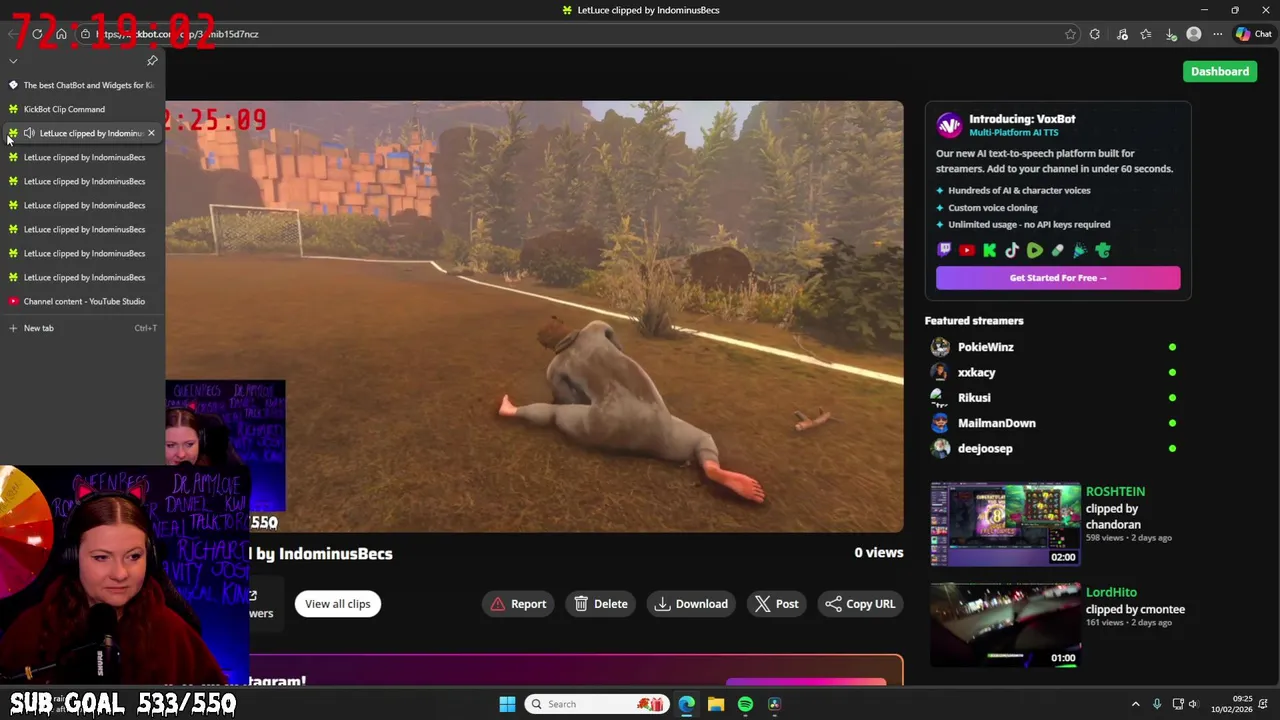
Task: Click the Twitch platform icon in VoxBot card
Action: (x=944, y=251)
